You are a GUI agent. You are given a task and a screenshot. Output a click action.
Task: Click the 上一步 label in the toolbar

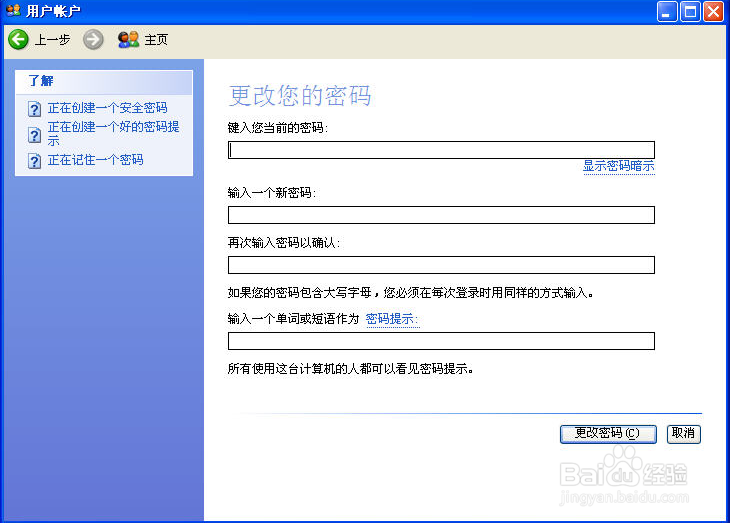coord(53,40)
